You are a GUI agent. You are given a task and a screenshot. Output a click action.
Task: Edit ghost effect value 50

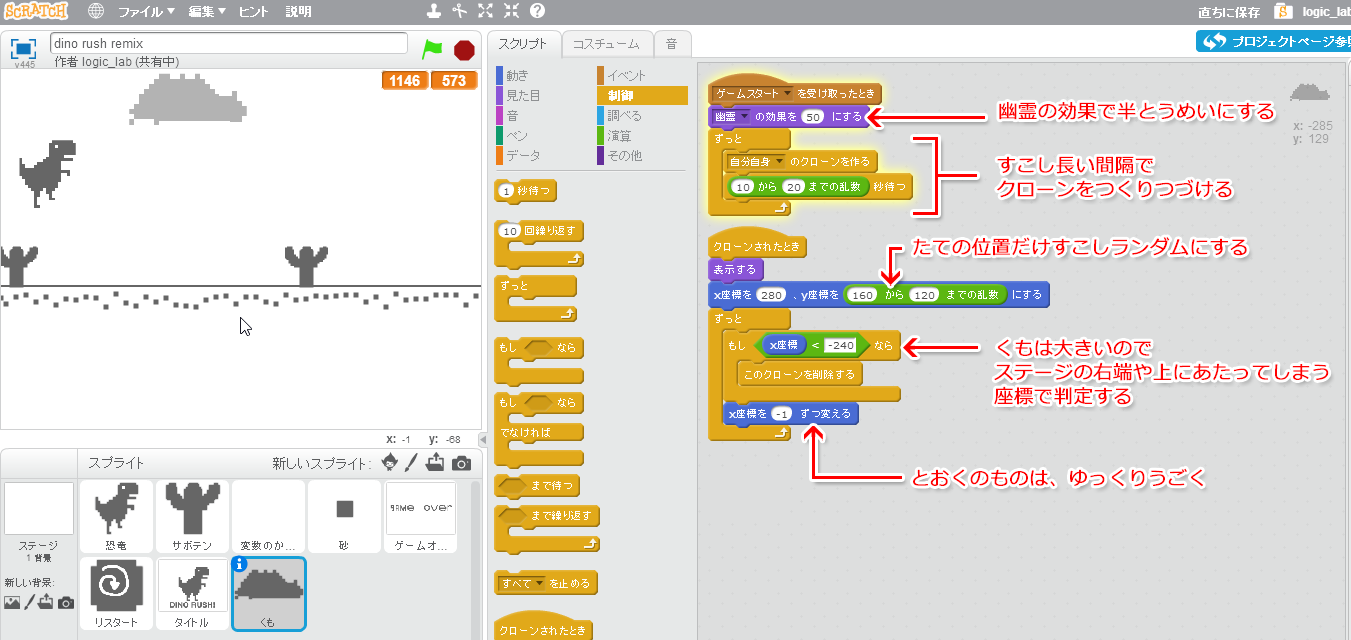812,116
